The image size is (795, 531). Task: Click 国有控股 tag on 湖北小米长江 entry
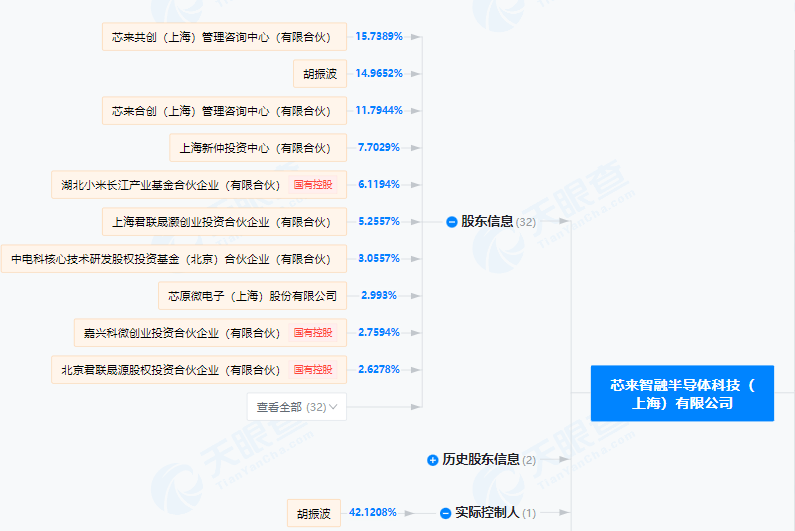click(313, 185)
